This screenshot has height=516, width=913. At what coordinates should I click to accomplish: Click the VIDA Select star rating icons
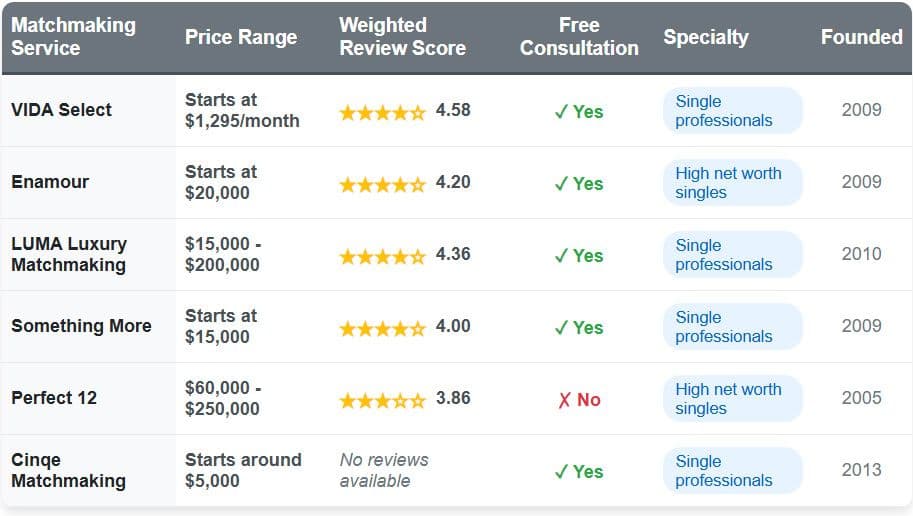point(383,112)
